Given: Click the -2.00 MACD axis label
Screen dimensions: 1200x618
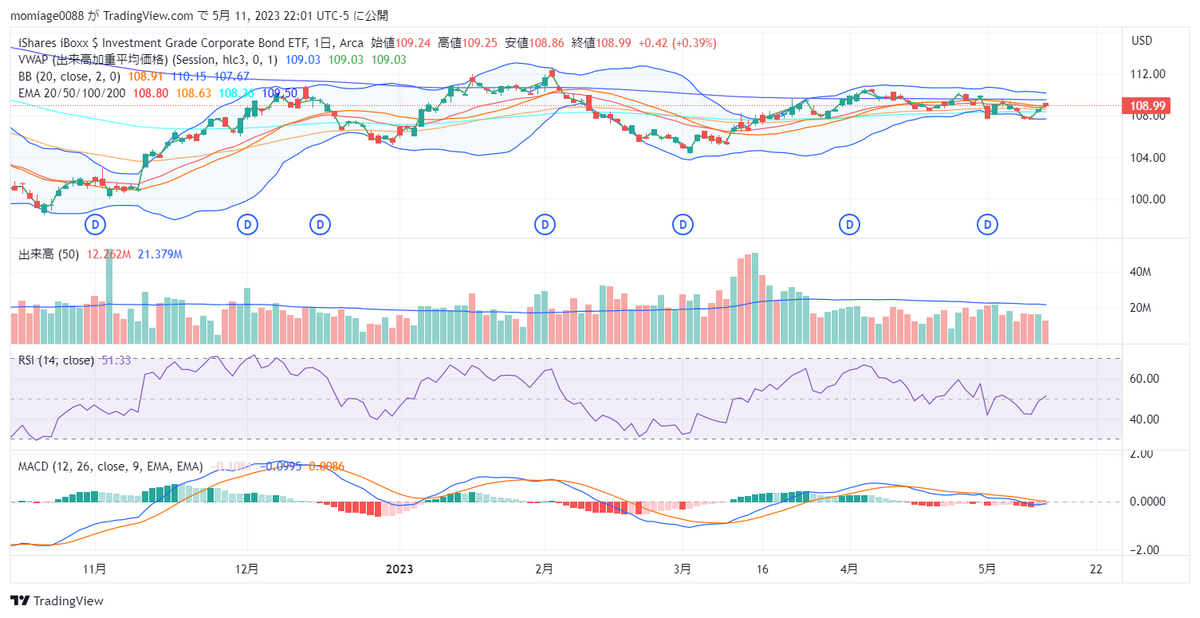Looking at the screenshot, I should point(1143,550).
